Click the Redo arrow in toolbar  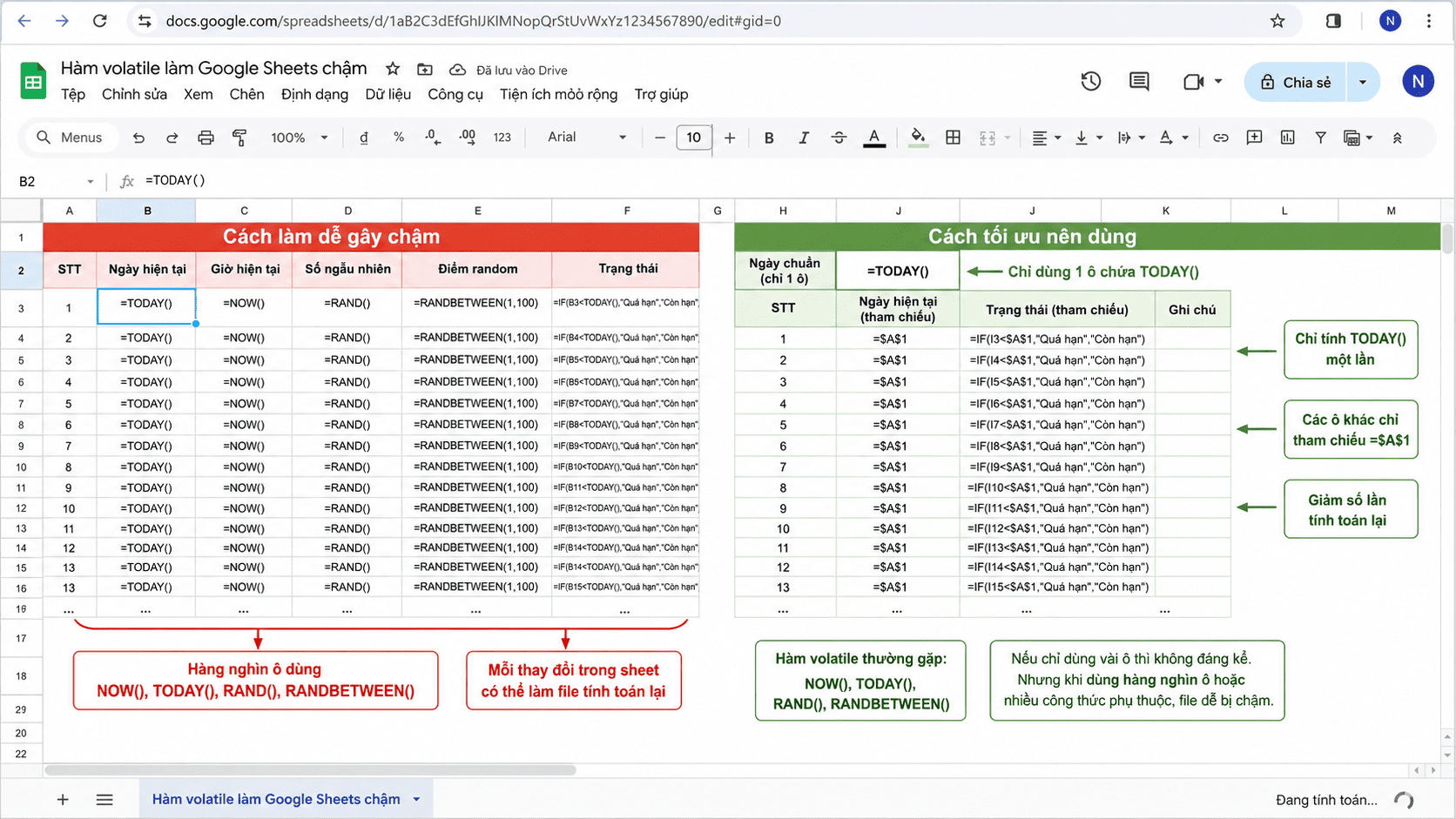(x=172, y=138)
